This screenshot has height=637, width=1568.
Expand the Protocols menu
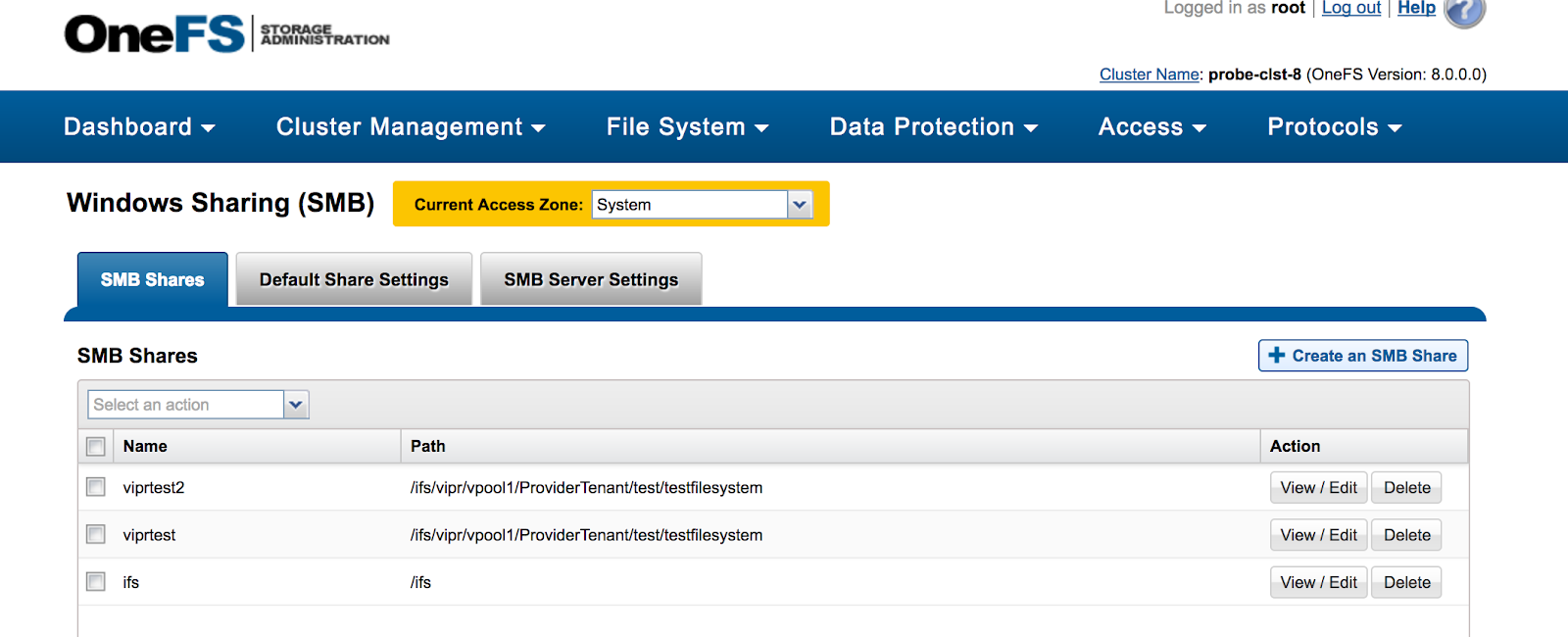(x=1335, y=126)
